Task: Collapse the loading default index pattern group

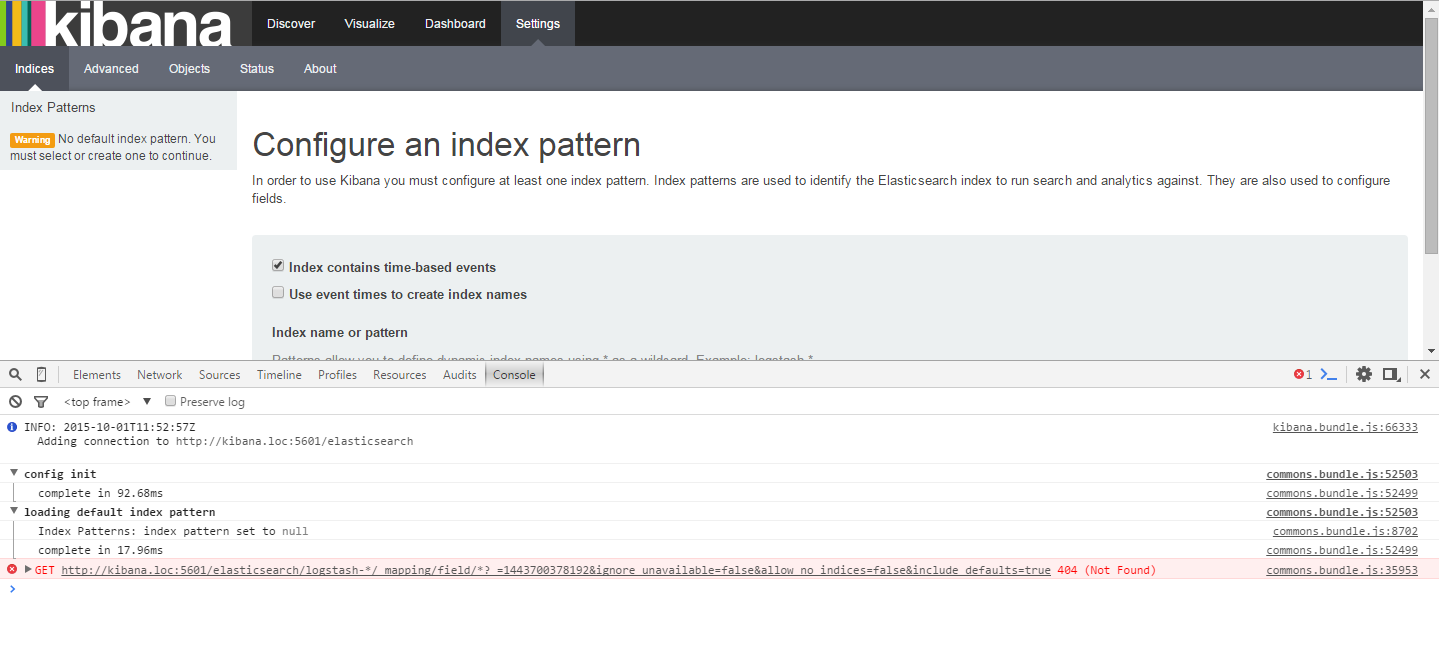Action: pos(14,511)
